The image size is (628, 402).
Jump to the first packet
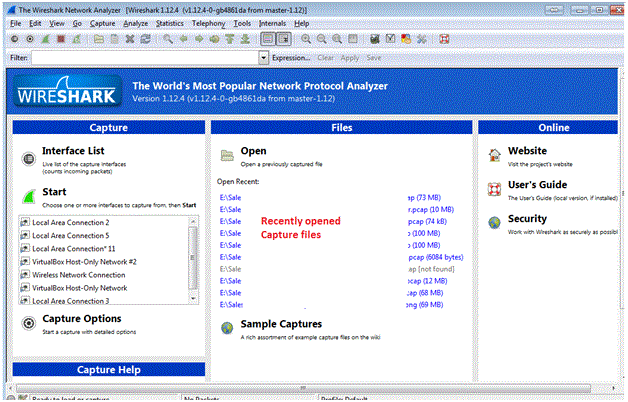tap(229, 39)
